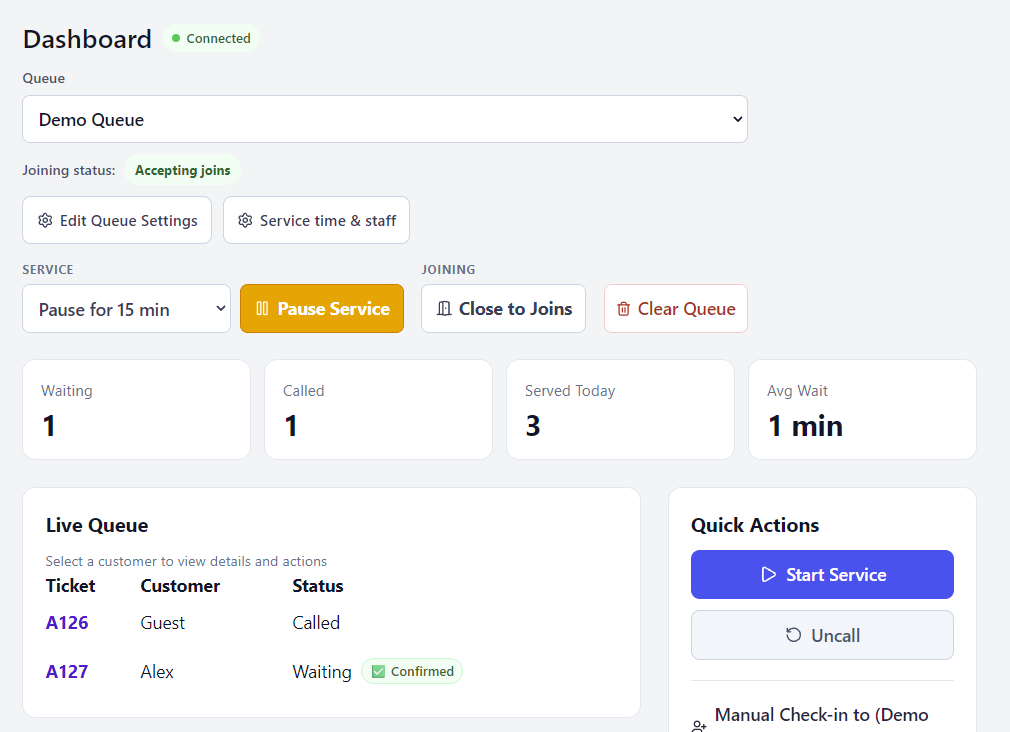The image size is (1010, 732).
Task: Click the pause bars icon
Action: tap(262, 309)
